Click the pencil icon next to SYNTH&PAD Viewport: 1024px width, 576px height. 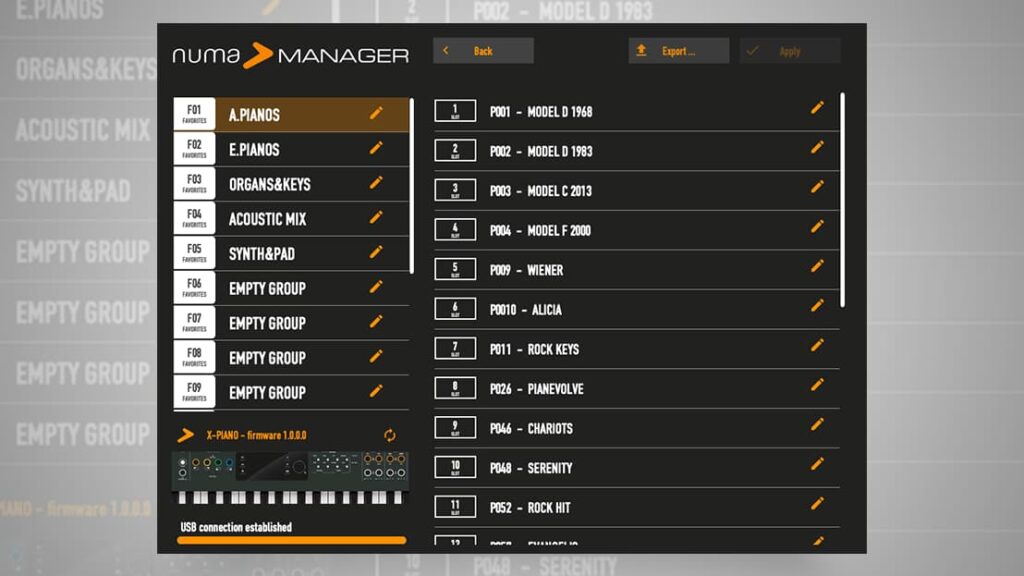[x=376, y=252]
